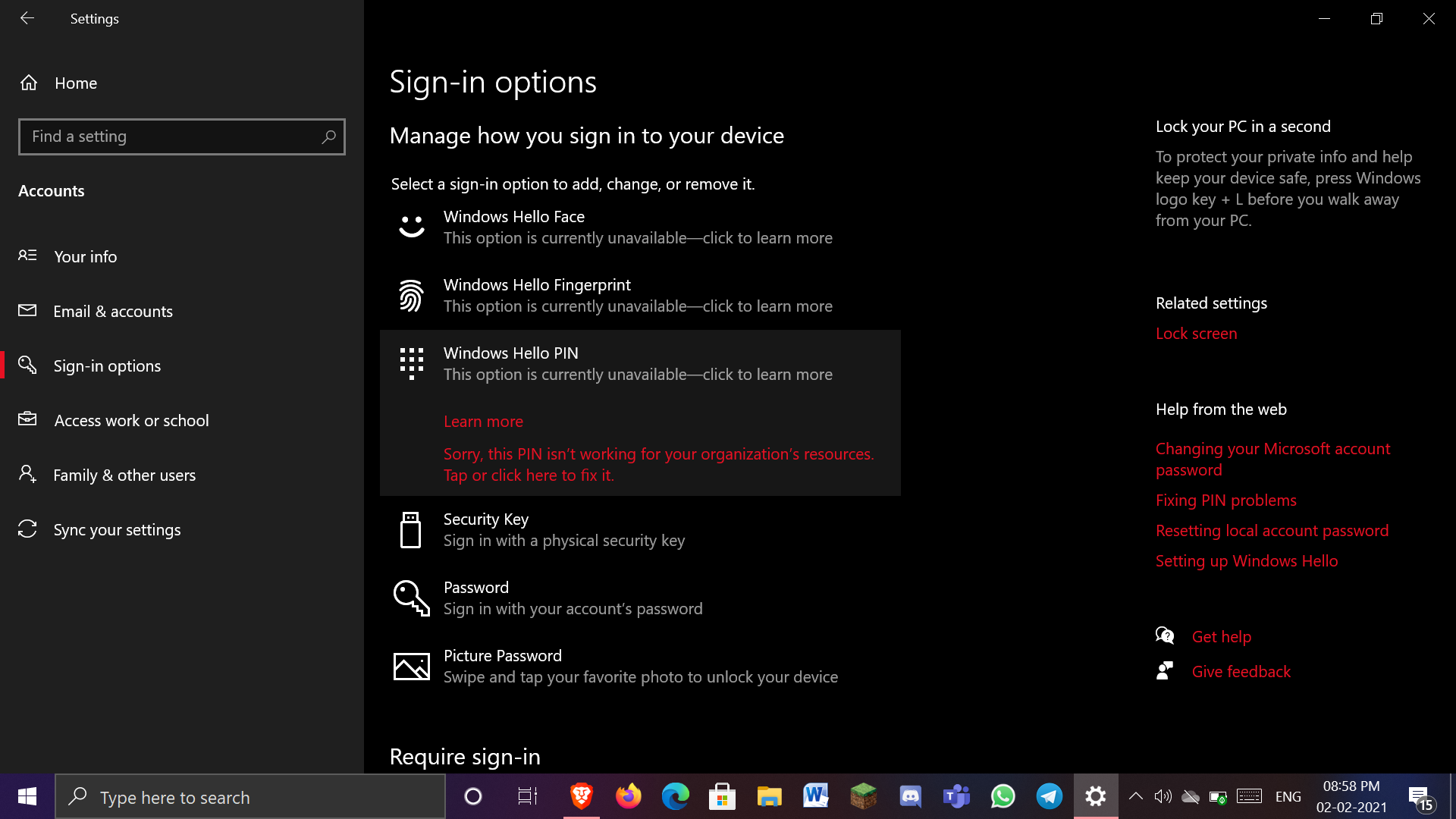Open Access work or school
This screenshot has height=819, width=1456.
tap(182, 420)
